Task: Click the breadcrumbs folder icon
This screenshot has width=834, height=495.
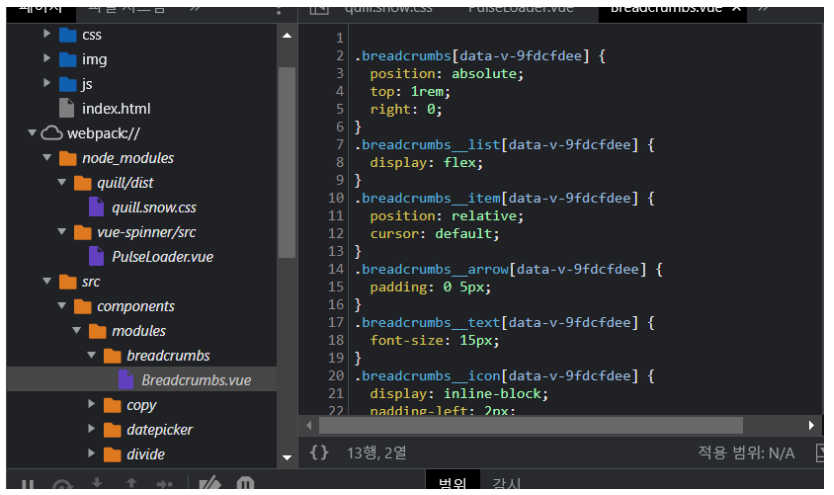Action: coord(112,356)
